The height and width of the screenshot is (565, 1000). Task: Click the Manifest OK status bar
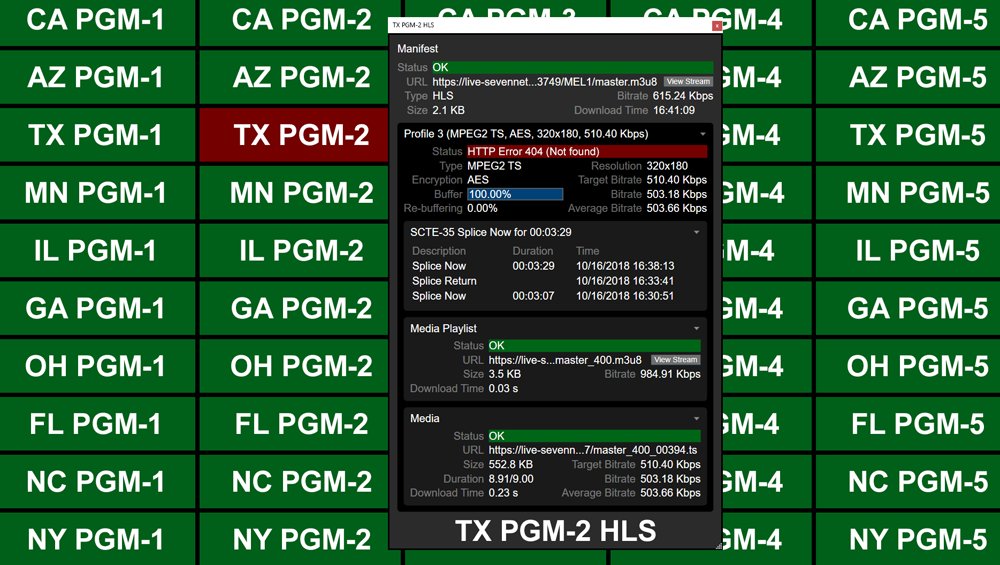[573, 67]
